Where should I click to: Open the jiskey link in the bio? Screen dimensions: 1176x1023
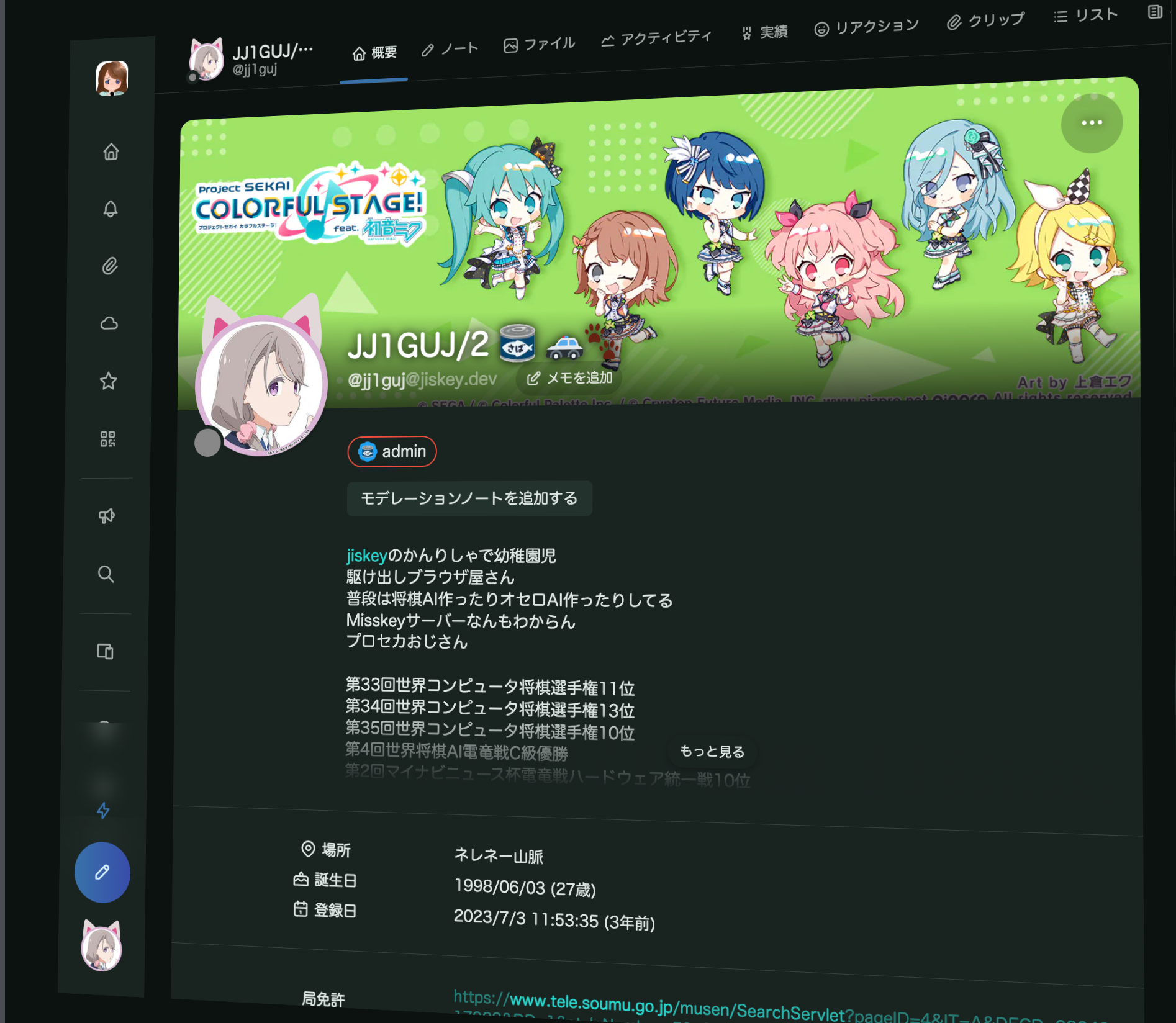click(366, 556)
